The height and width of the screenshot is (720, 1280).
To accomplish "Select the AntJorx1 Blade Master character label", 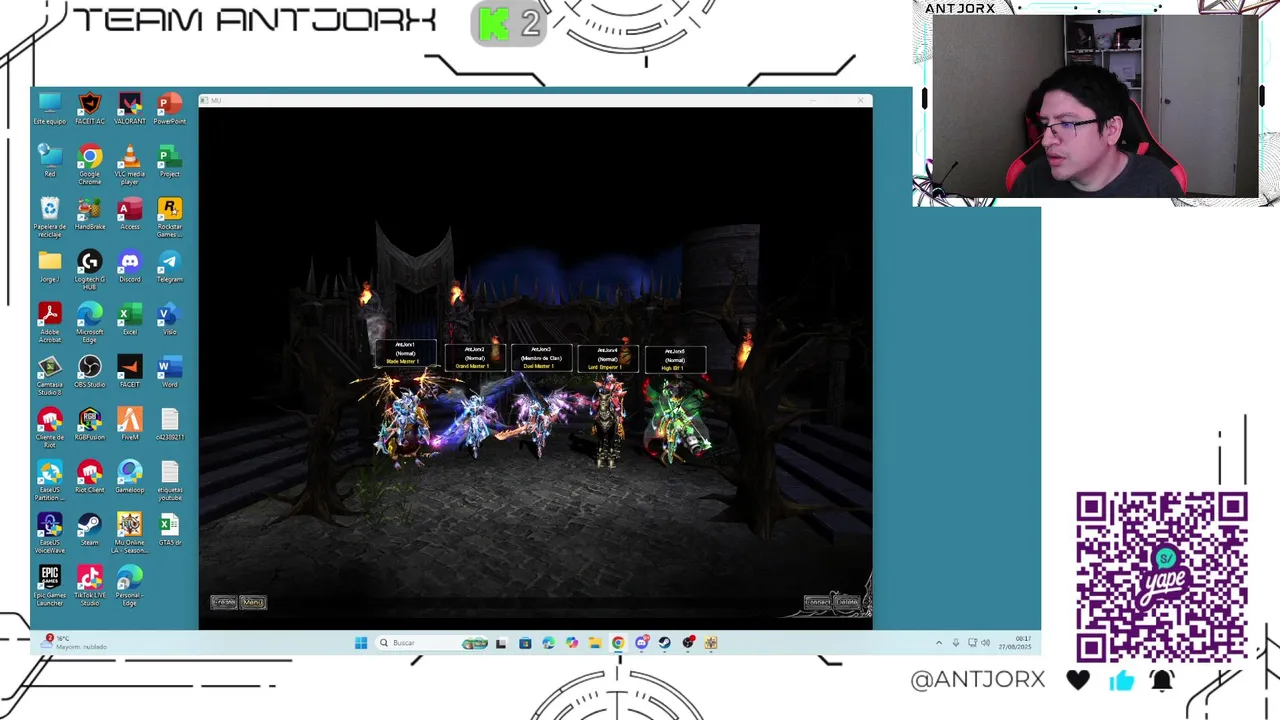I will pos(405,353).
